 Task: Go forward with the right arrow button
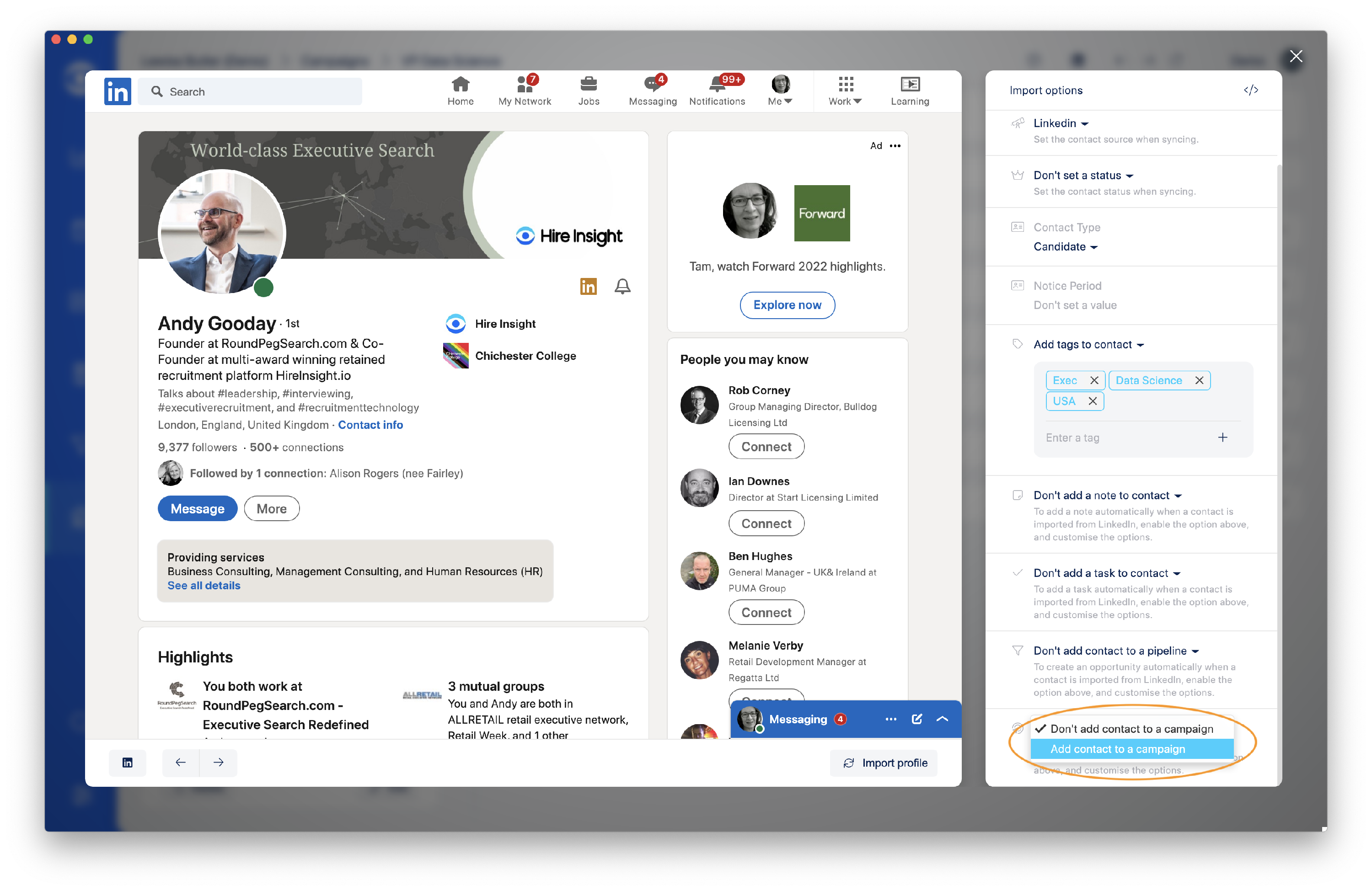click(219, 763)
